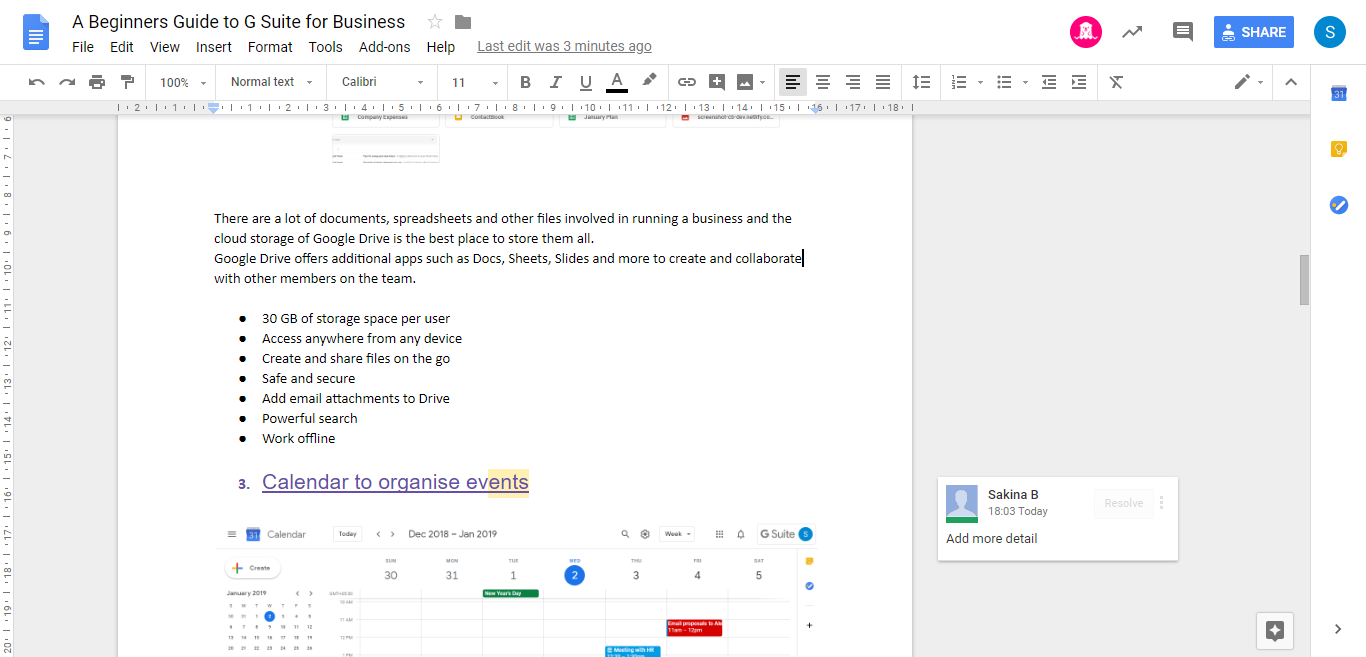Image resolution: width=1366 pixels, height=657 pixels.
Task: Open Google Tasks side panel
Action: coord(1339,205)
